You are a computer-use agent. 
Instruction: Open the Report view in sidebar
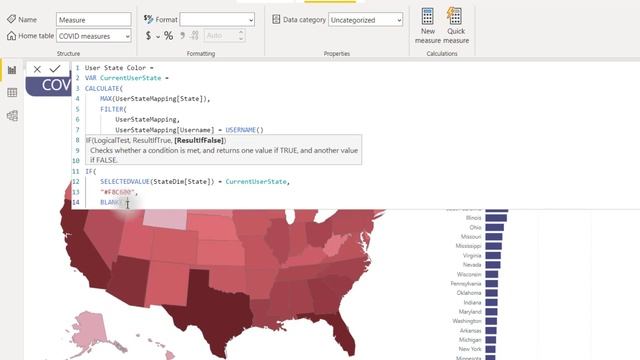12,70
